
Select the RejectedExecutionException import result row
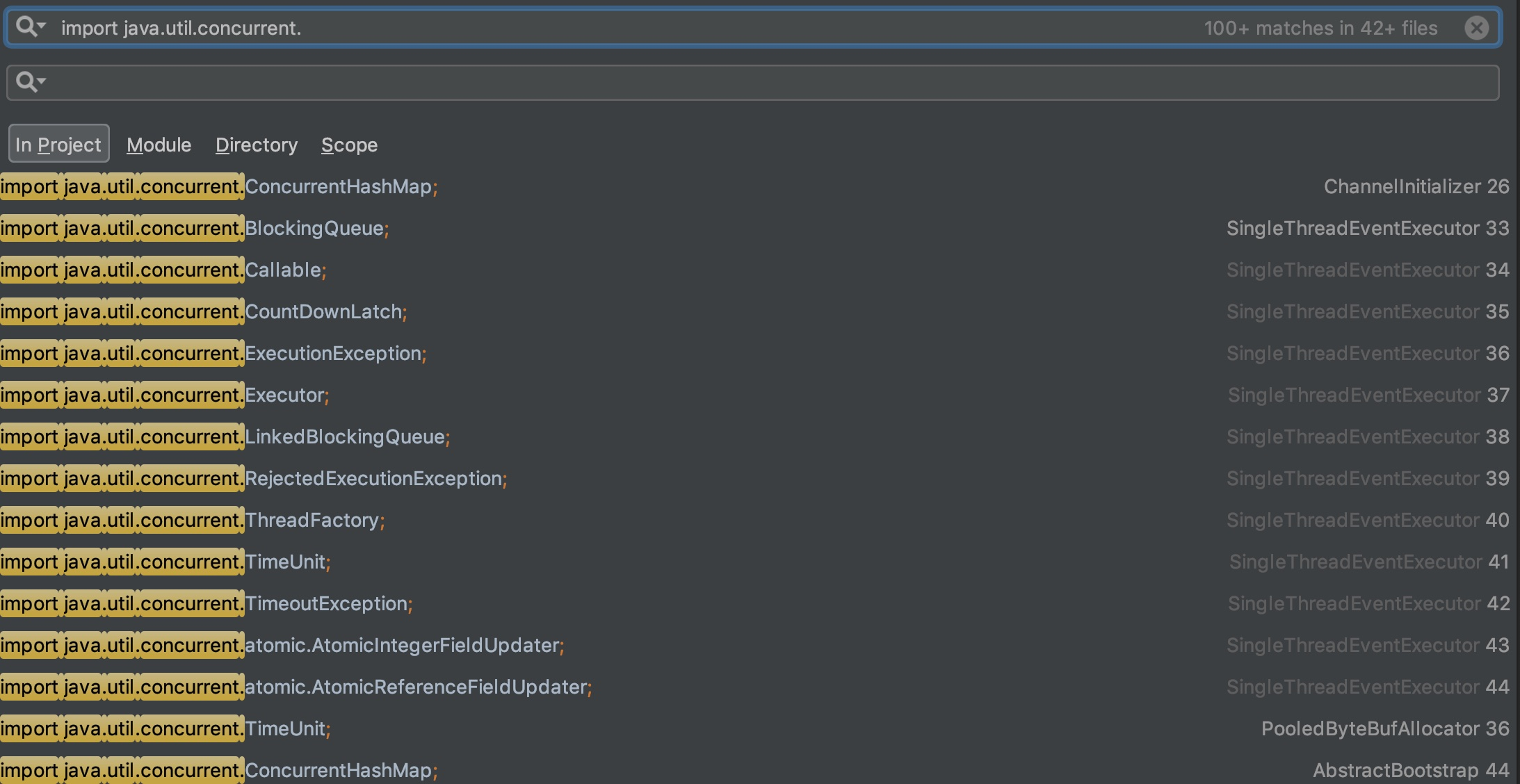pos(759,478)
